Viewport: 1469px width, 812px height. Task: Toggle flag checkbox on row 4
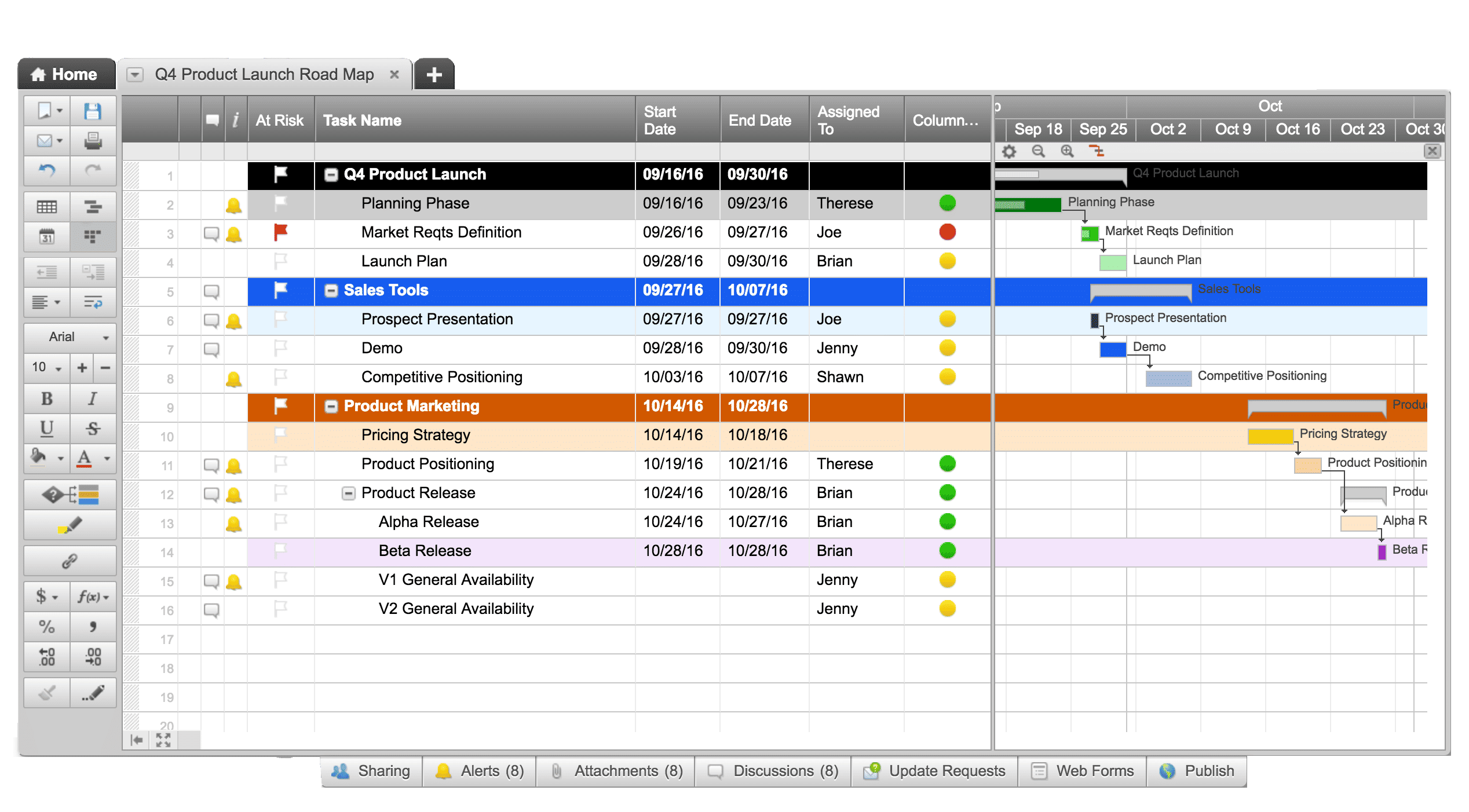point(281,262)
